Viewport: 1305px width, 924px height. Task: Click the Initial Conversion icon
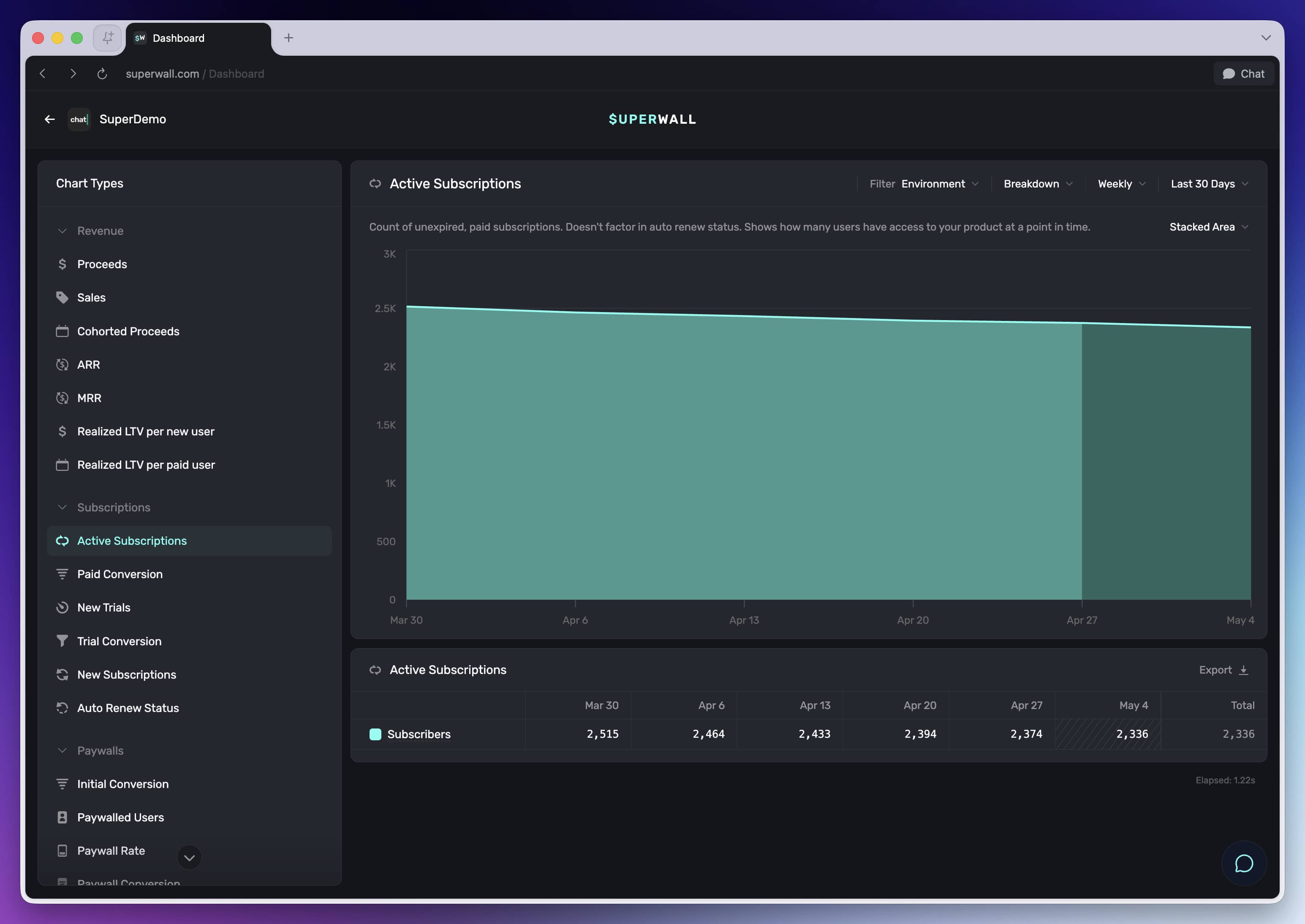(62, 784)
